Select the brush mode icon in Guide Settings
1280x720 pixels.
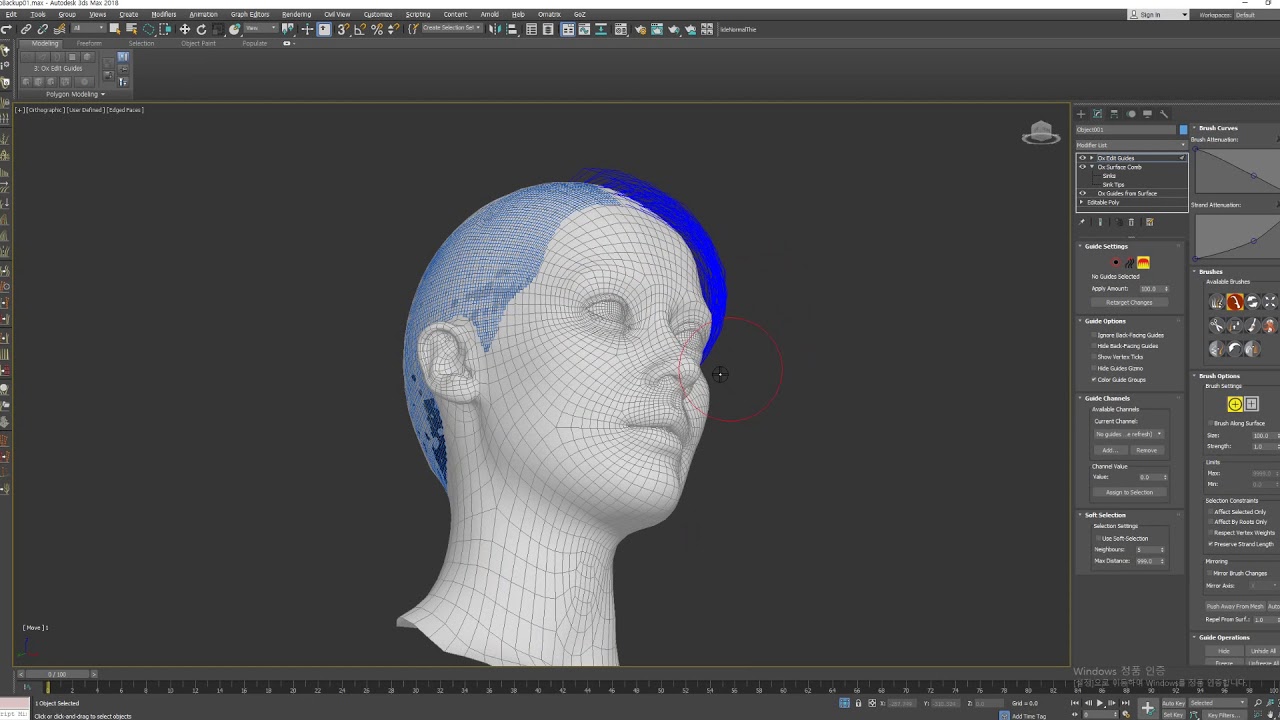tap(1143, 263)
